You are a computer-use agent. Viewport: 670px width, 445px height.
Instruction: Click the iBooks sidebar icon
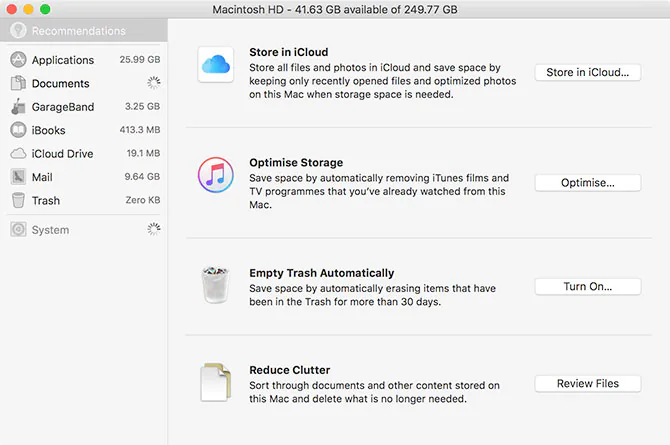tap(18, 130)
